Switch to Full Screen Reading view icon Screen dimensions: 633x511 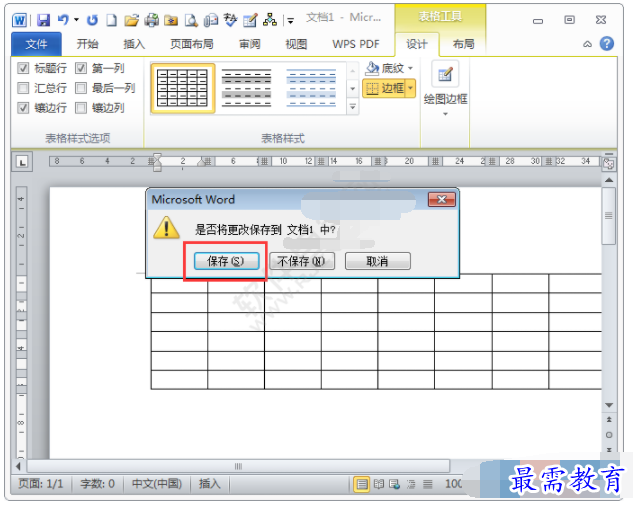click(379, 484)
